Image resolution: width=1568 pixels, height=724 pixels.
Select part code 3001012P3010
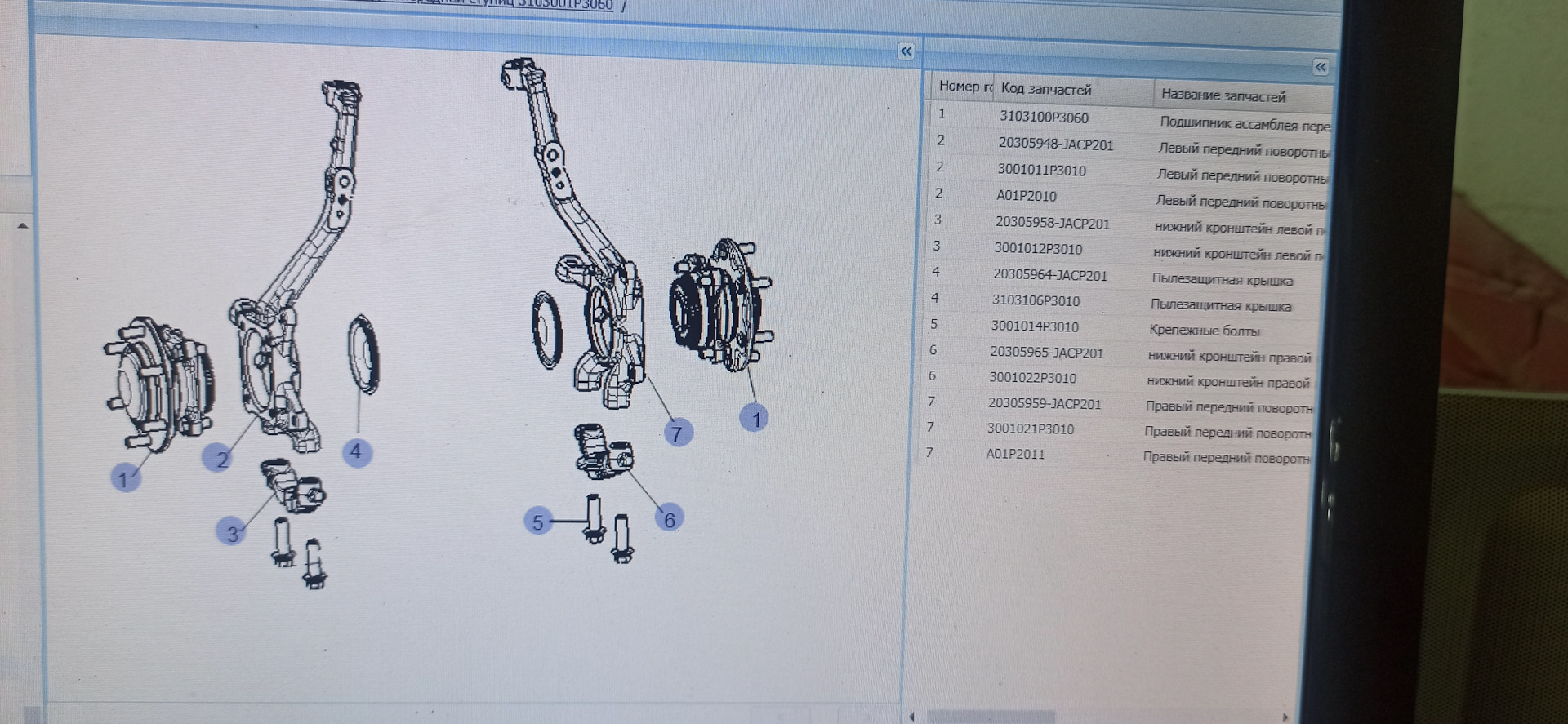1037,248
